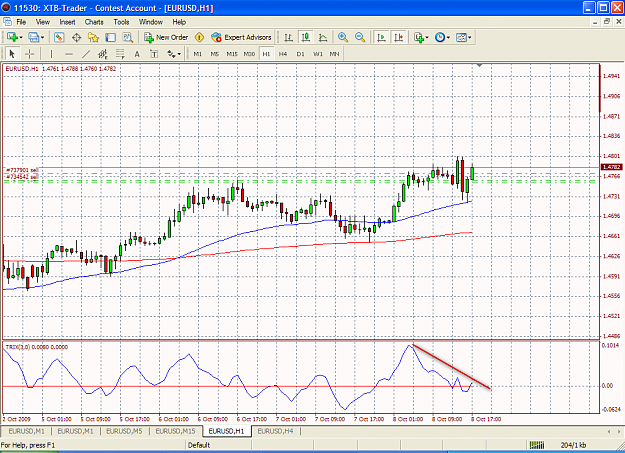Expand the New Chart dropdown arrow

click(x=21, y=37)
